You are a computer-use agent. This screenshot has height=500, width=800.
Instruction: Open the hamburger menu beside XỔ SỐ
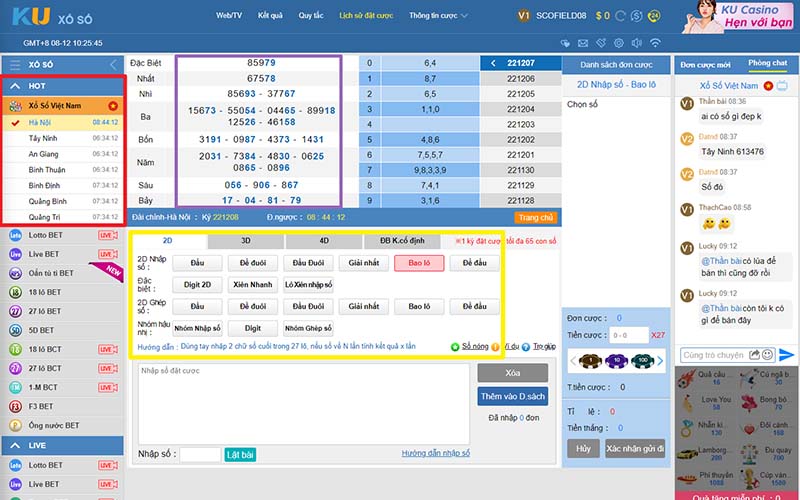15,65
